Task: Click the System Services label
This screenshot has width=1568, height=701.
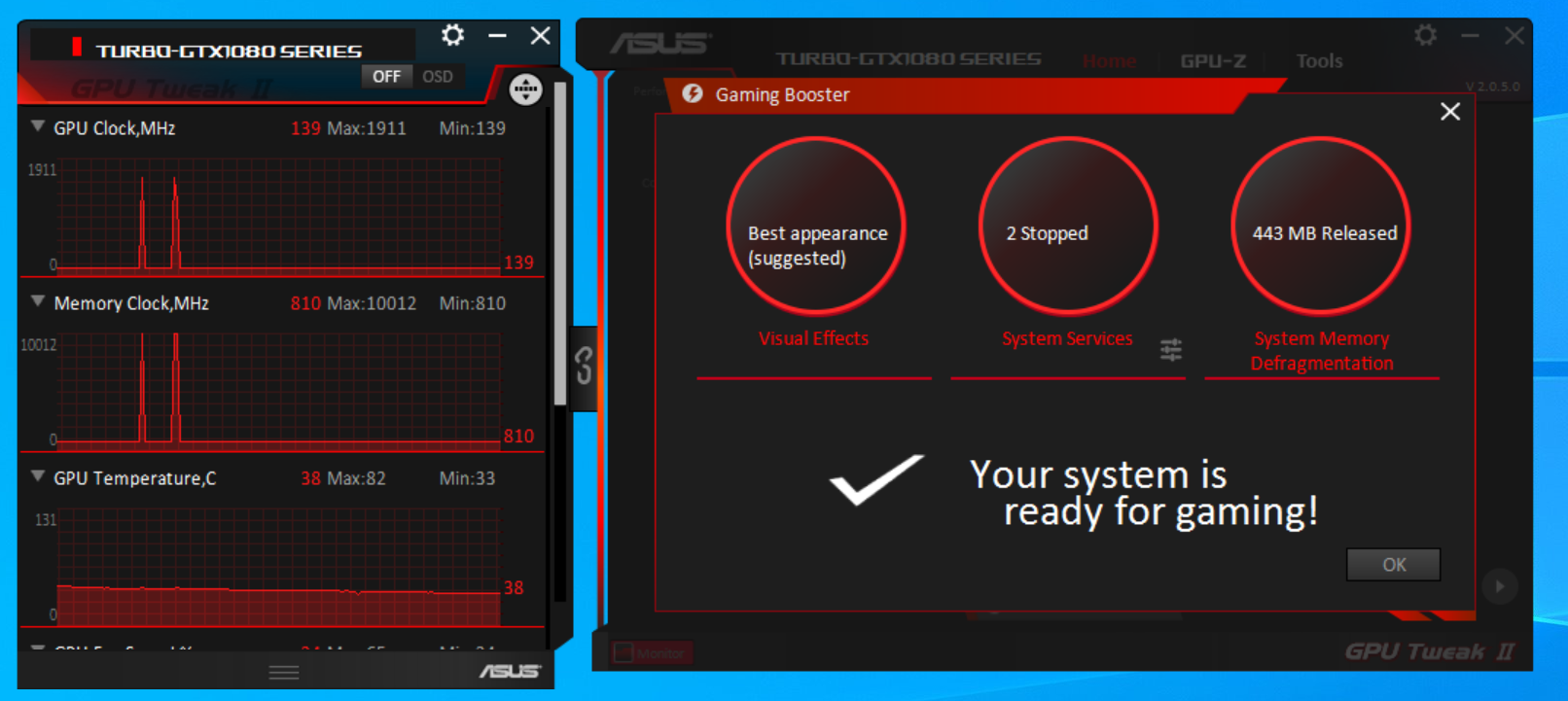Action: pos(1067,338)
